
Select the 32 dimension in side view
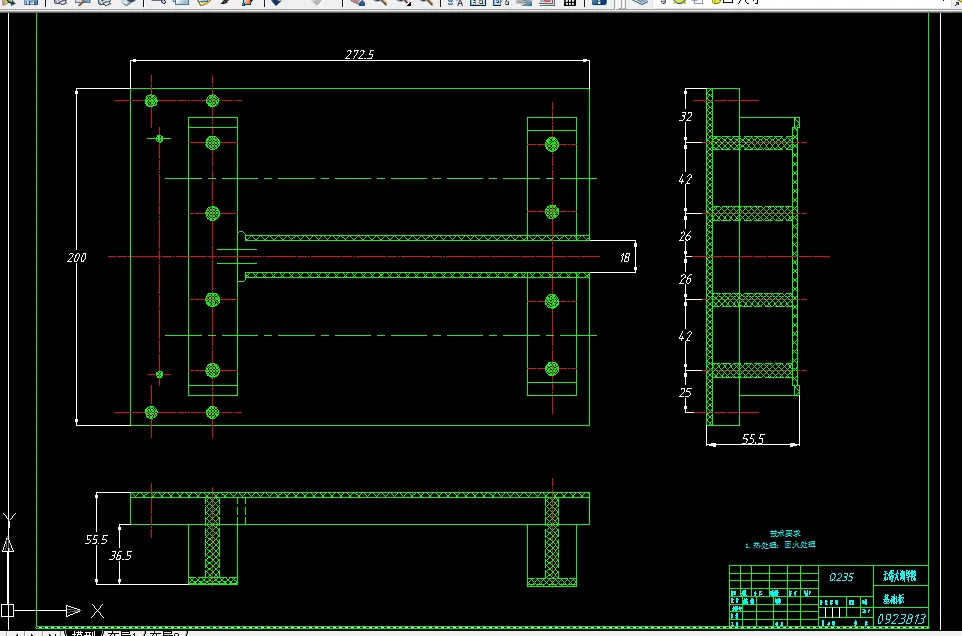(x=685, y=117)
